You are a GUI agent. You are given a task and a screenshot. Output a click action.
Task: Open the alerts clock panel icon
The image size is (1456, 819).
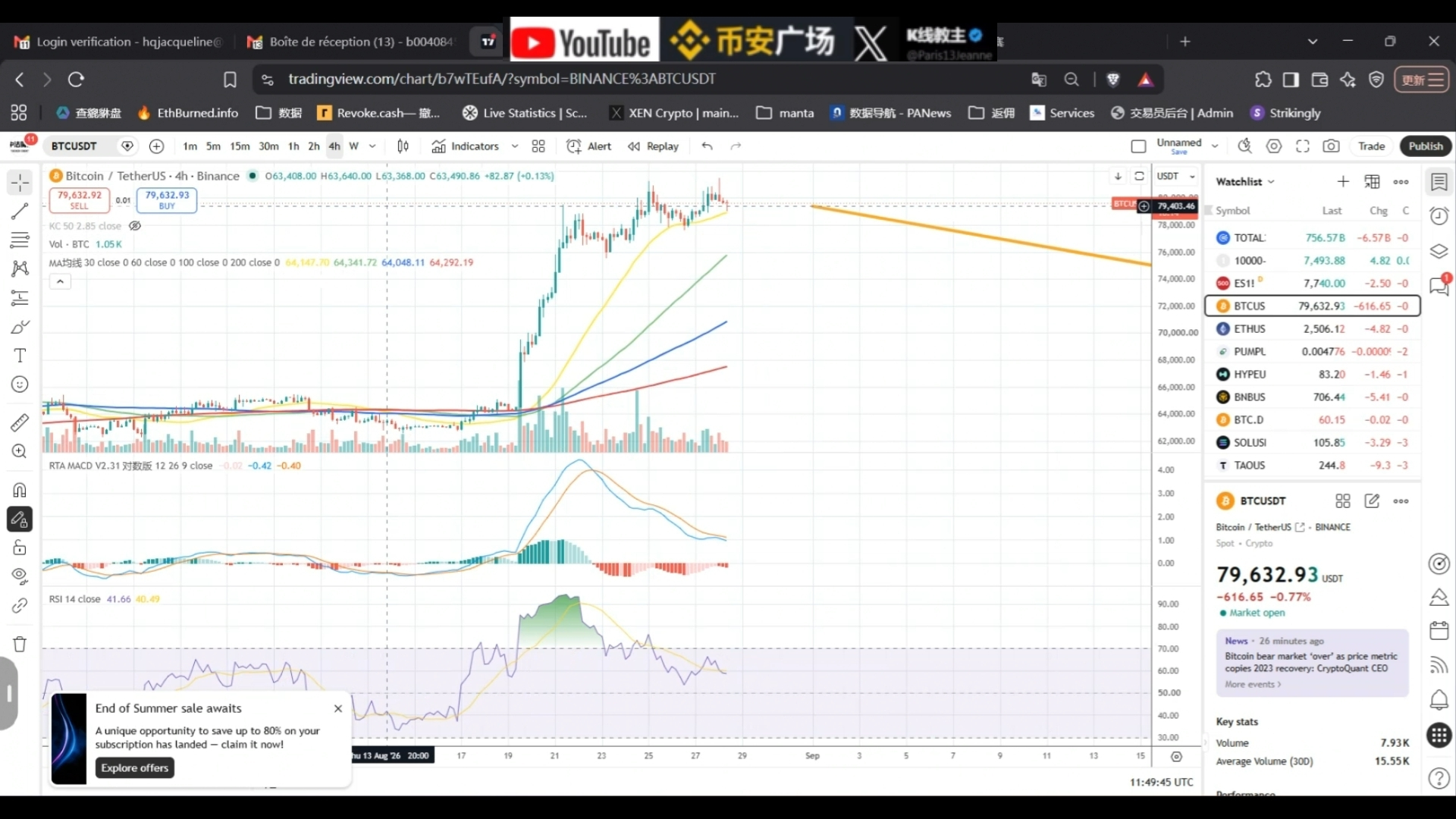pyautogui.click(x=1439, y=216)
